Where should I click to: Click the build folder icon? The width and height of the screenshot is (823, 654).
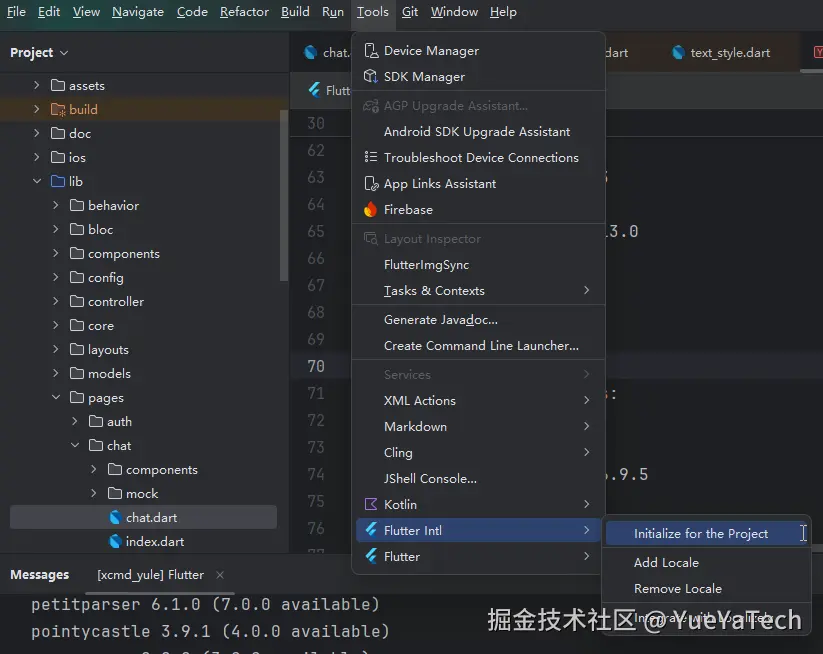(x=58, y=109)
